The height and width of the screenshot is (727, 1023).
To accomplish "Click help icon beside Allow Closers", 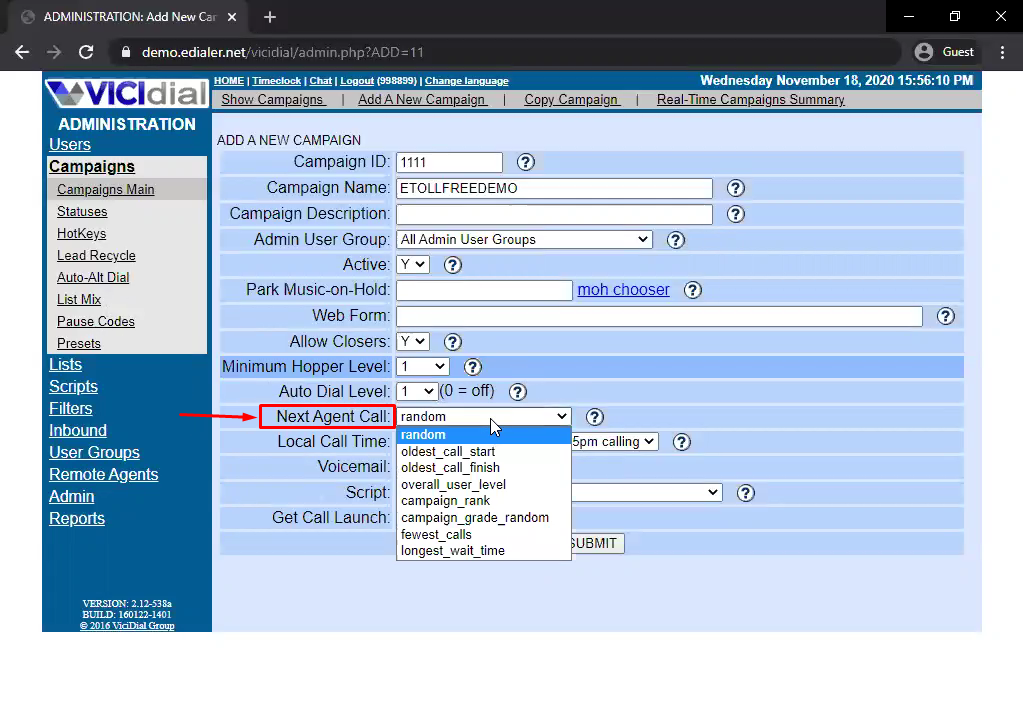I will pyautogui.click(x=452, y=342).
